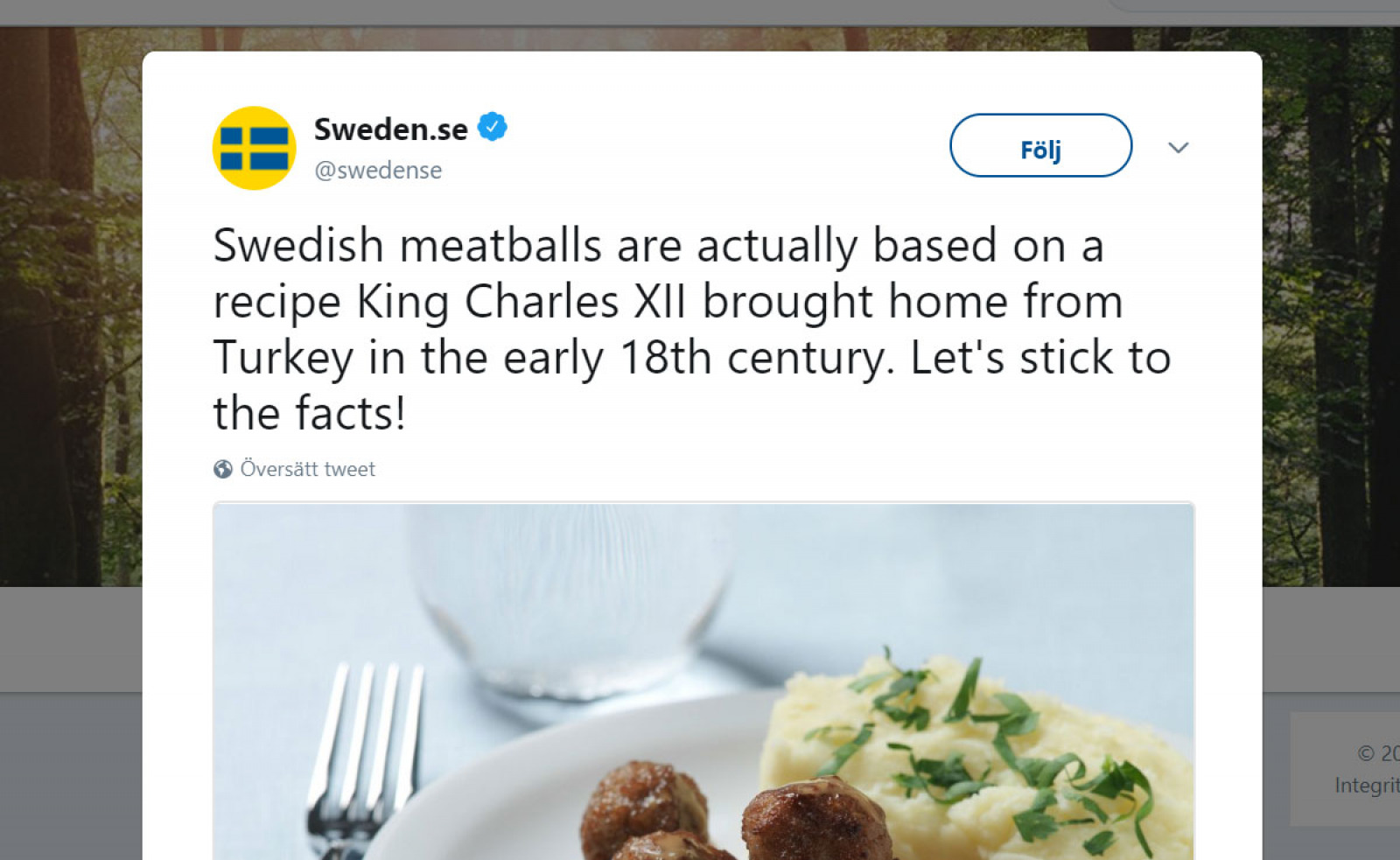
Task: Open the Integrit footer link
Action: [1367, 786]
